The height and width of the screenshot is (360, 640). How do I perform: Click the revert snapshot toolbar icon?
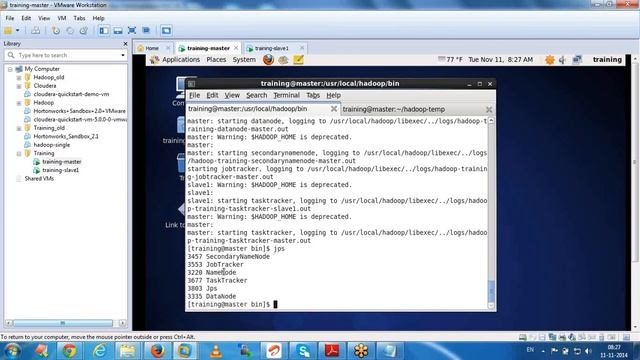tap(70, 31)
